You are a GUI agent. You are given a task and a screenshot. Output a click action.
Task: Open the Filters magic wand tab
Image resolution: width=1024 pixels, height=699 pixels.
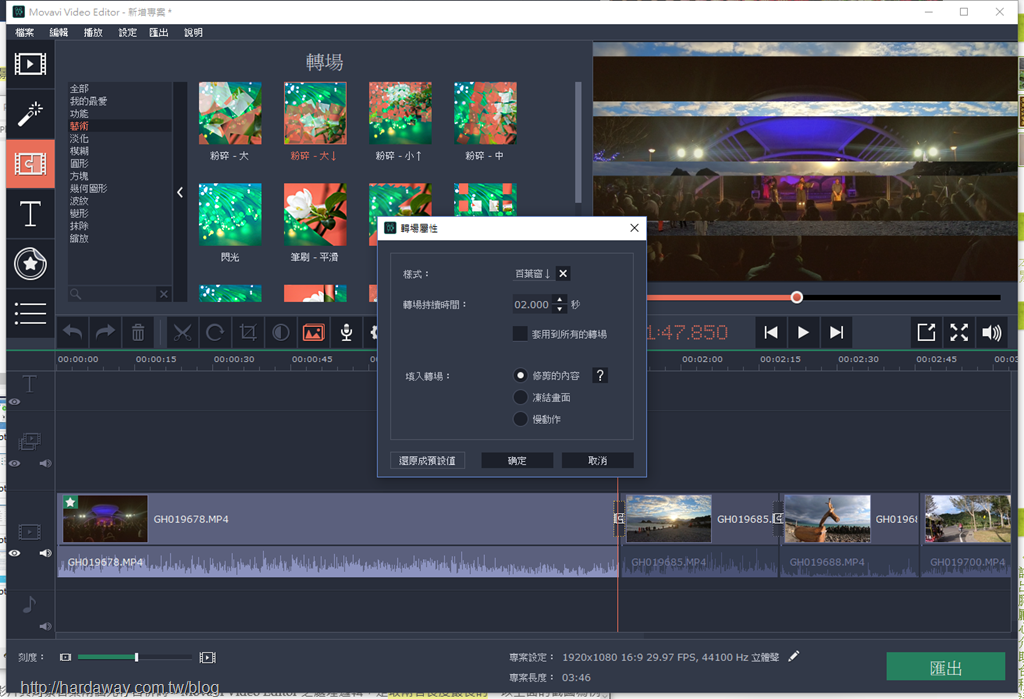(30, 114)
